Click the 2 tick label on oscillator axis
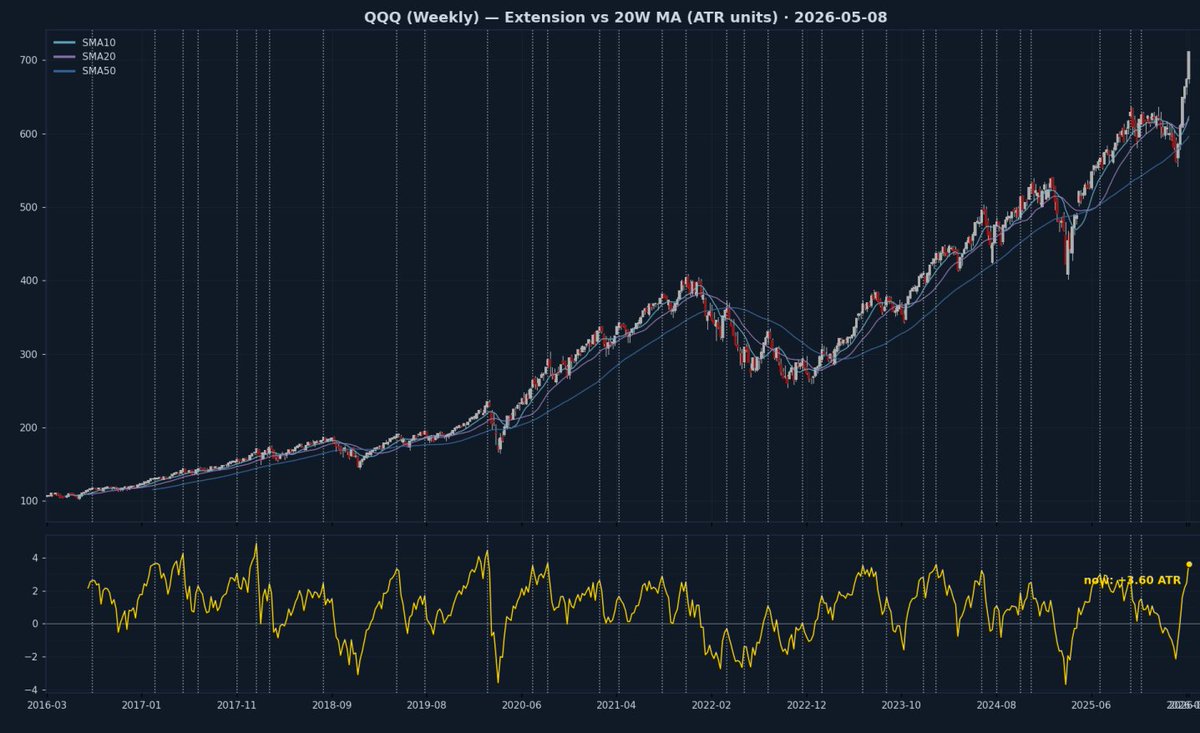1200x733 pixels. point(35,591)
